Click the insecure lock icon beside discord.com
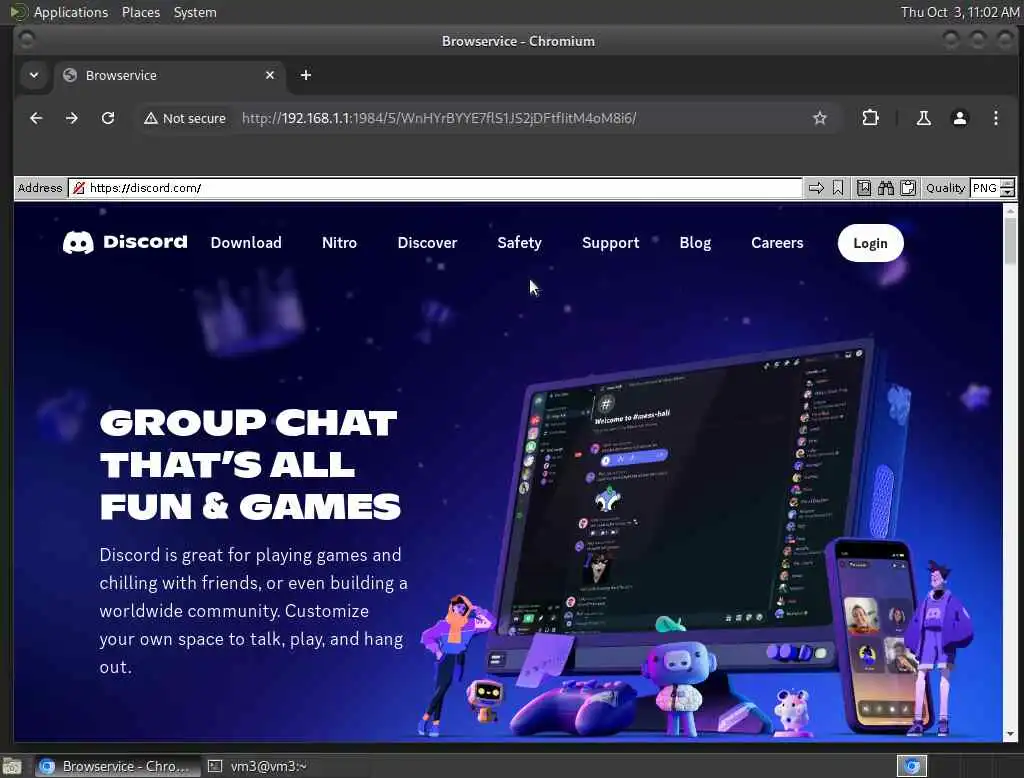The width and height of the screenshot is (1024, 778). (78, 188)
